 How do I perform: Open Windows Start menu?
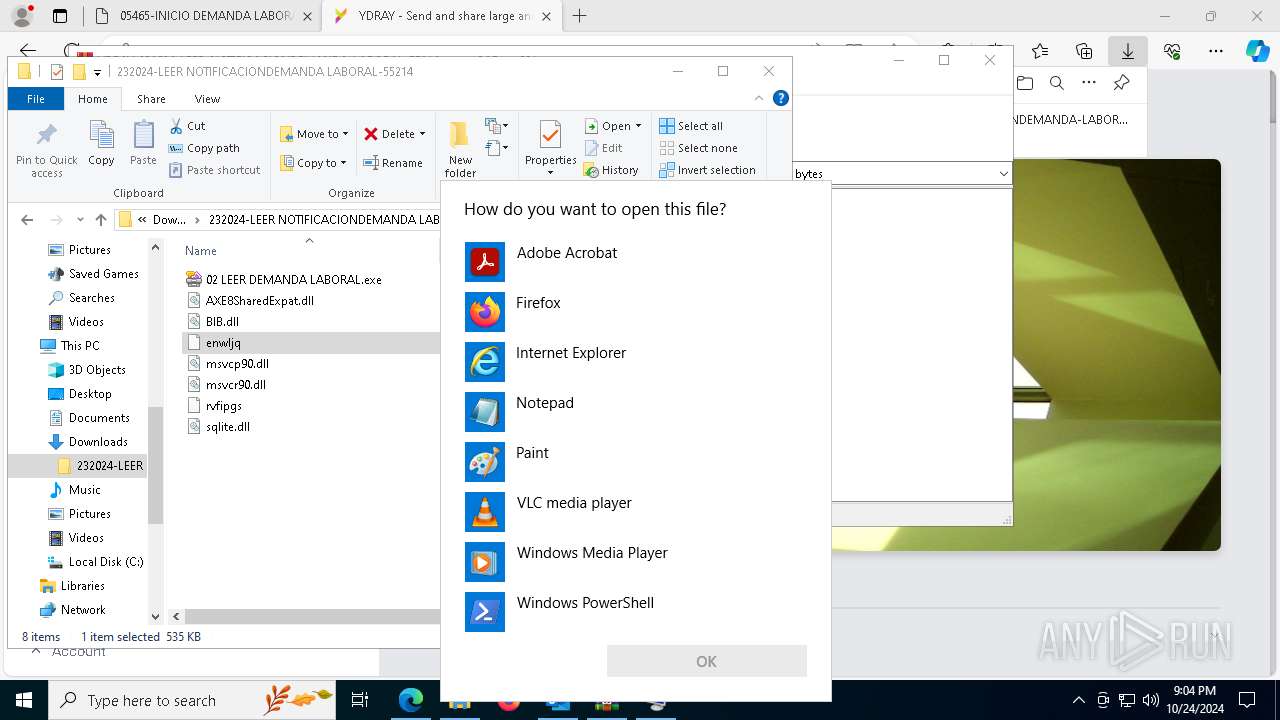click(x=24, y=700)
